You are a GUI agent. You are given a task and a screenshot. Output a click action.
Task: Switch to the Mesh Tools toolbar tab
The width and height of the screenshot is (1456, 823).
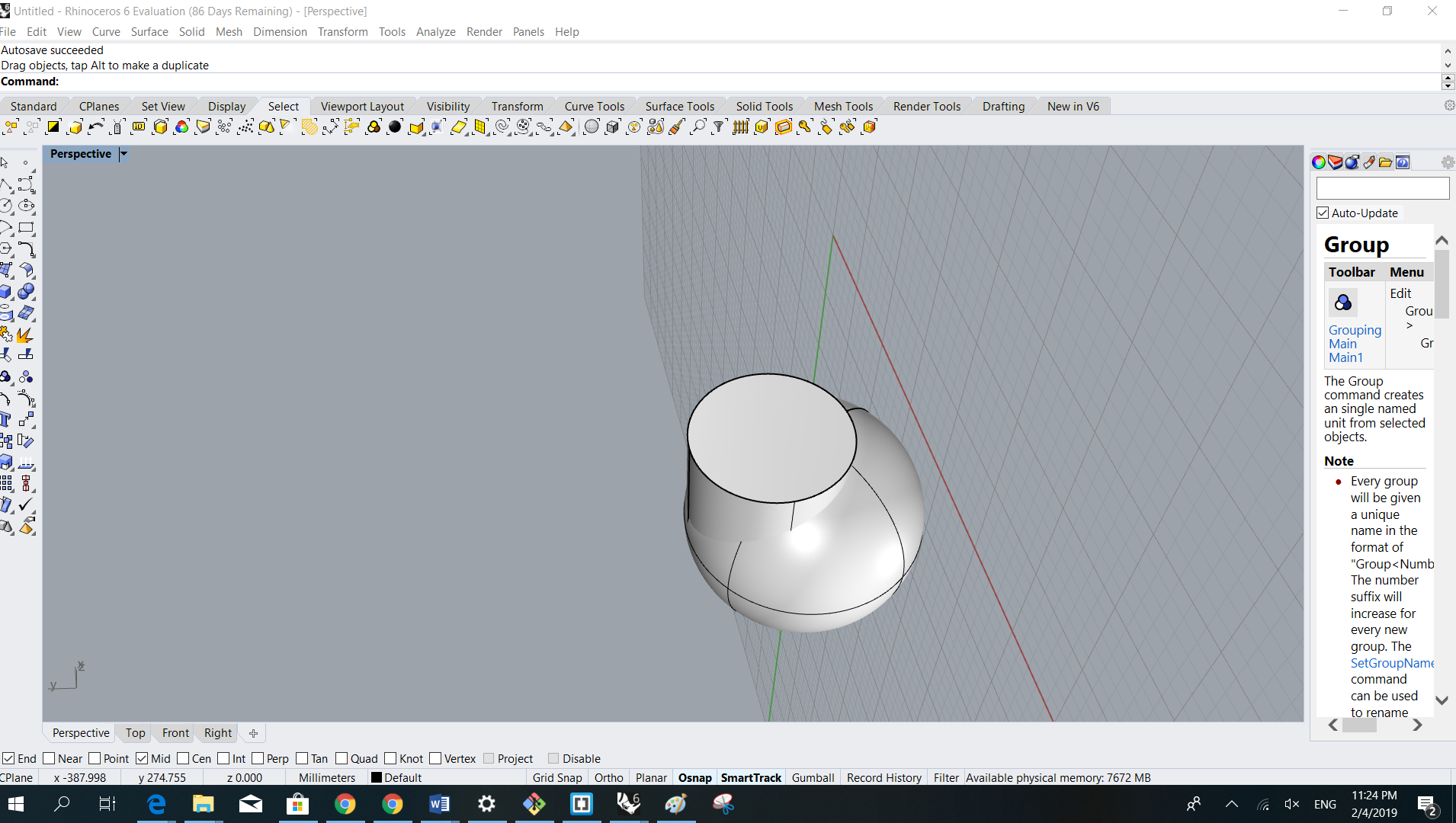coord(843,107)
